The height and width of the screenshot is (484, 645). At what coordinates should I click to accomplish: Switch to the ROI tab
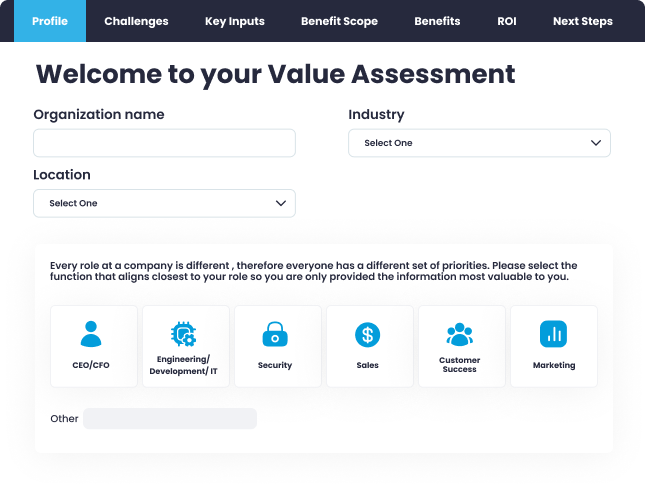(x=506, y=21)
